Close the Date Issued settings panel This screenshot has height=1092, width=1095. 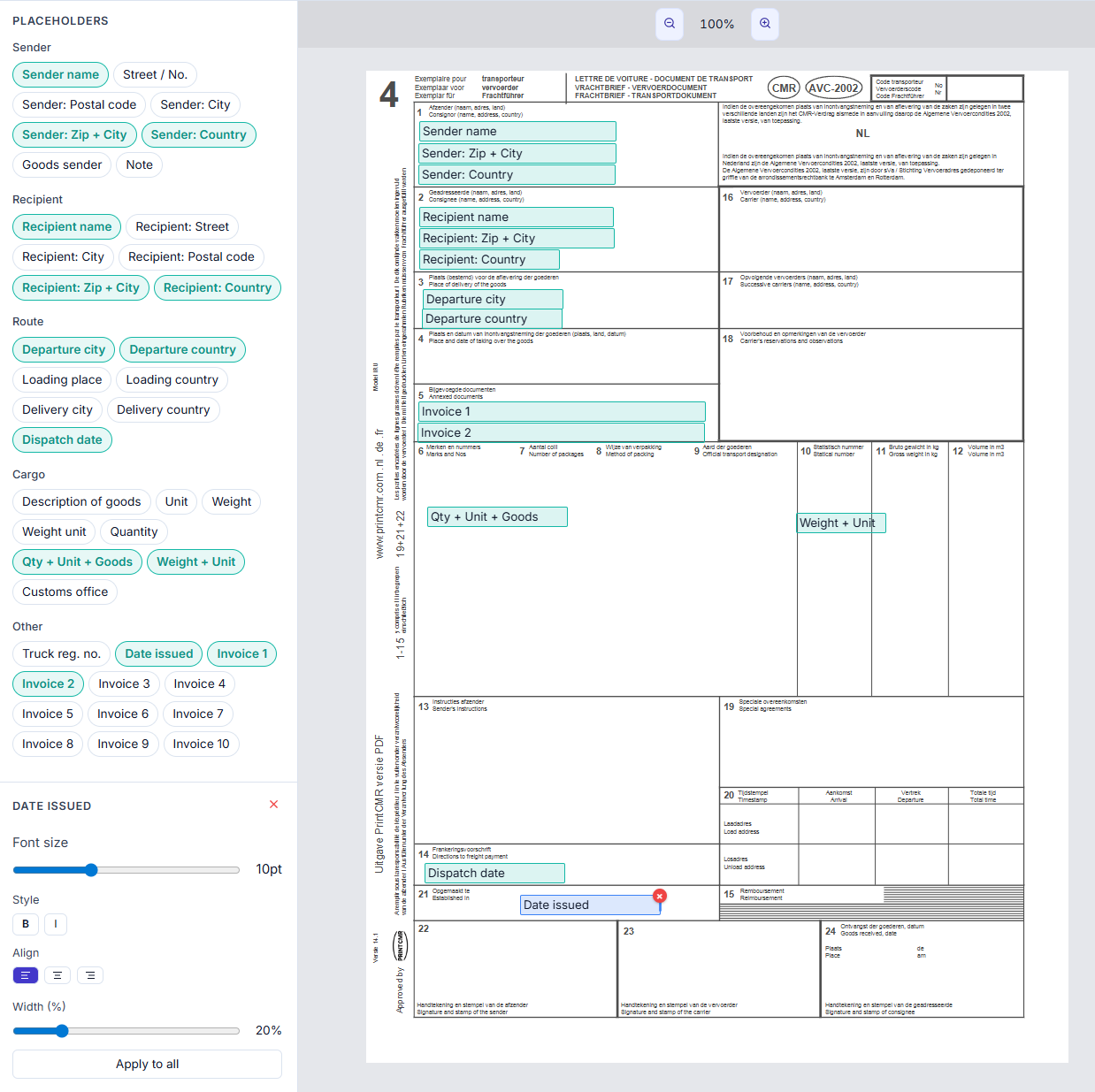coord(273,805)
